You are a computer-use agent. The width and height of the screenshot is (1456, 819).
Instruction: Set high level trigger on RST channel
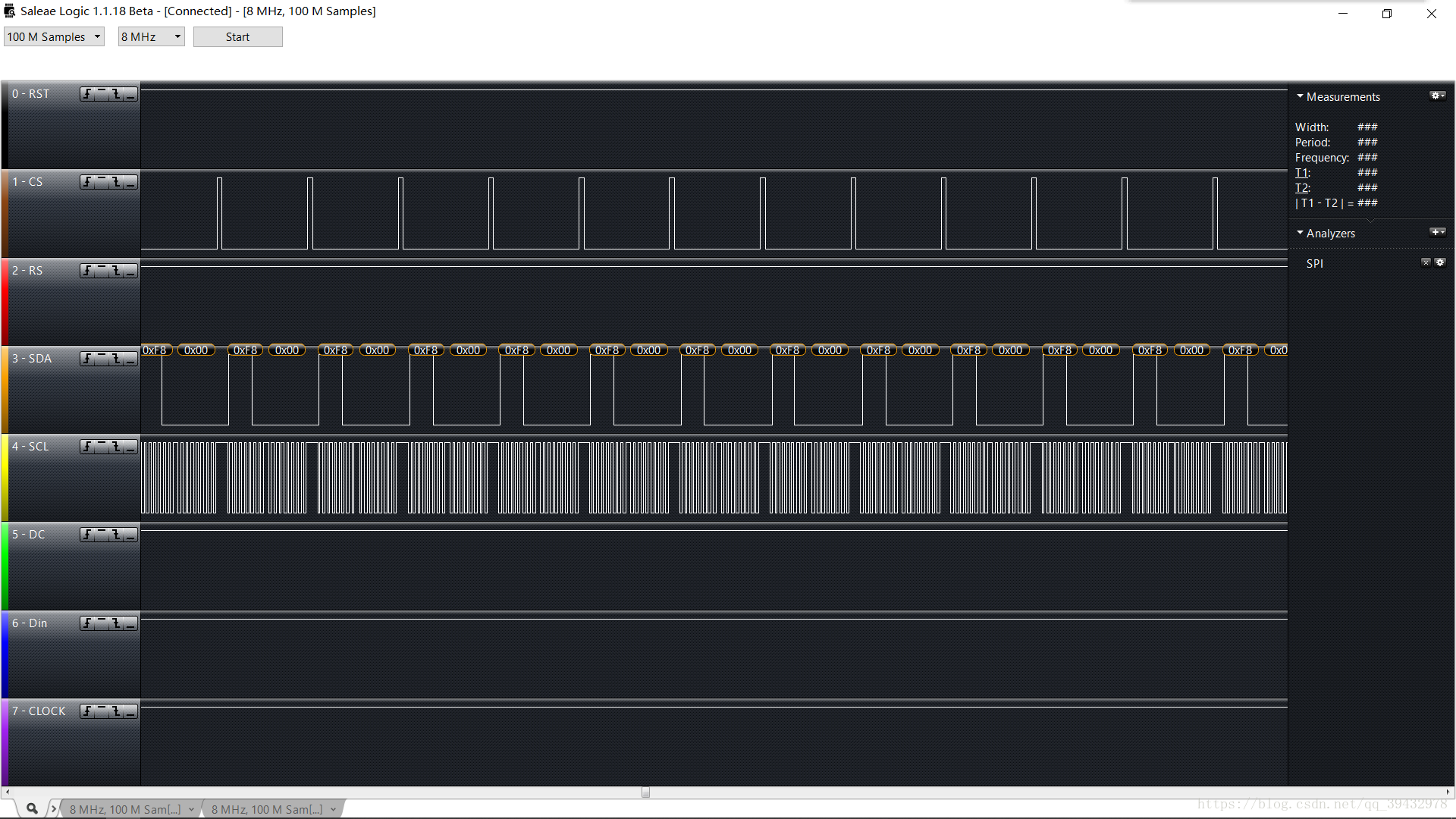pyautogui.click(x=102, y=94)
